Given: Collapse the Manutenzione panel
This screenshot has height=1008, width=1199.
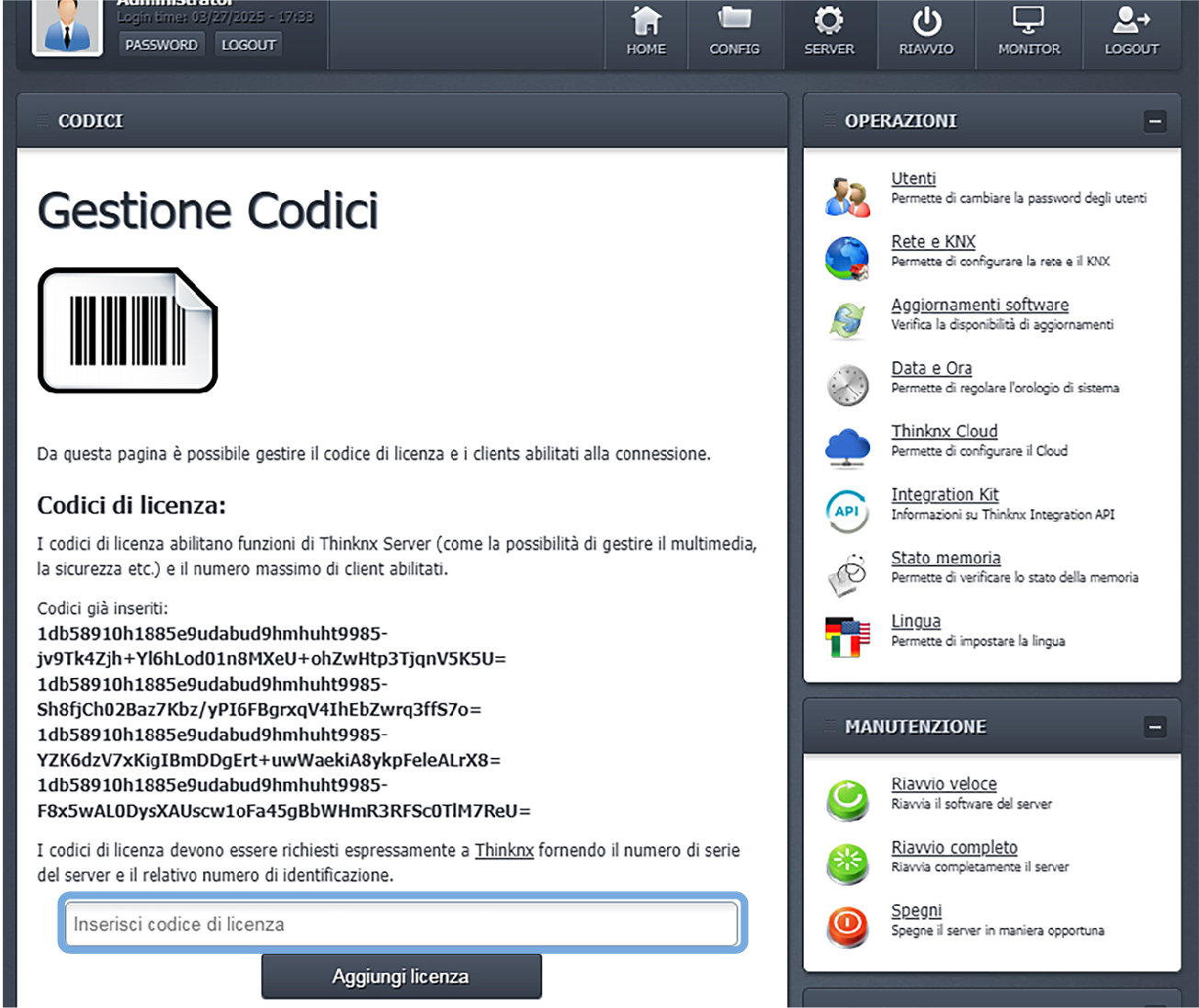Looking at the screenshot, I should [x=1155, y=727].
